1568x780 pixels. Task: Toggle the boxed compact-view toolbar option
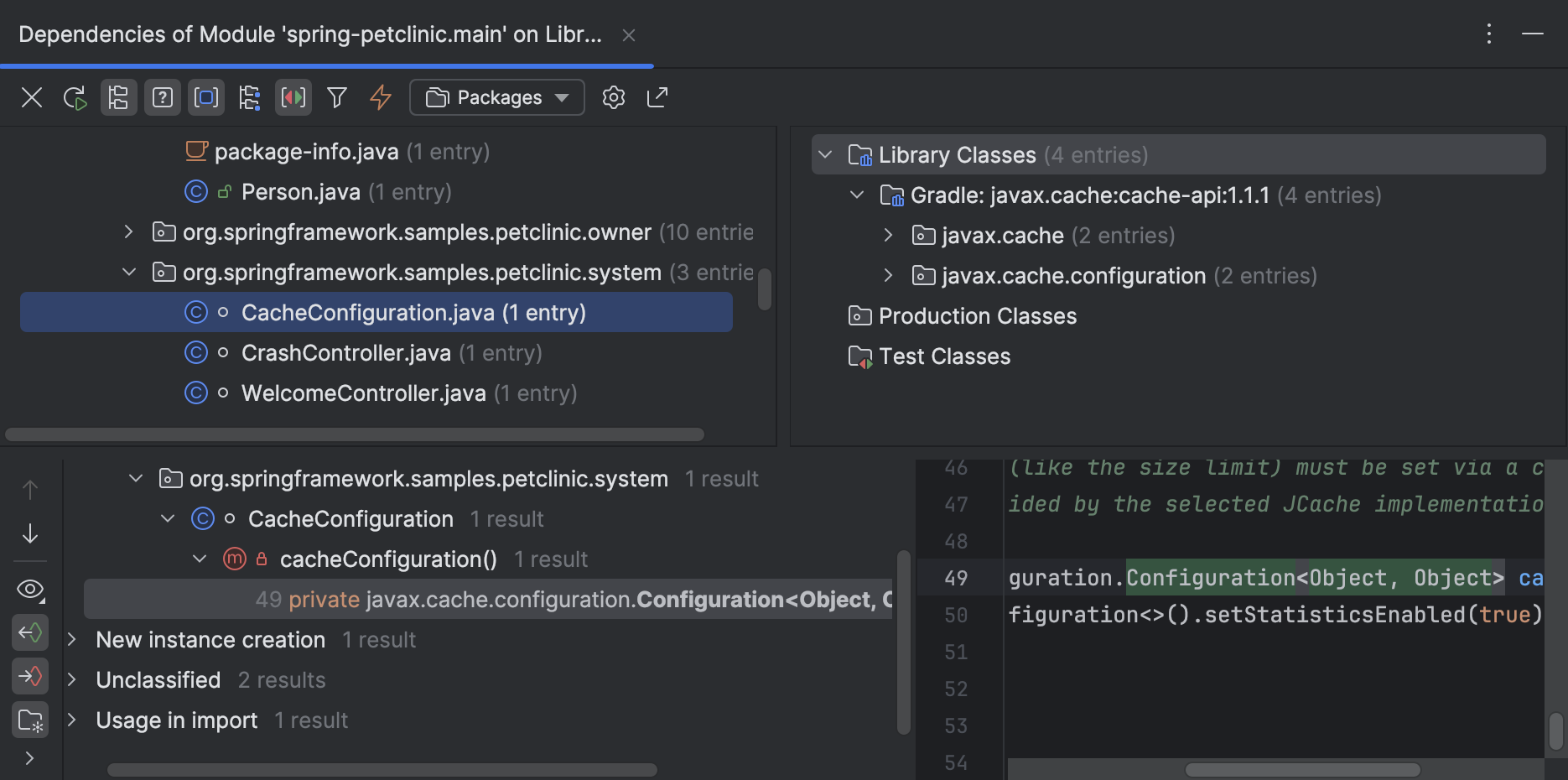tap(206, 97)
